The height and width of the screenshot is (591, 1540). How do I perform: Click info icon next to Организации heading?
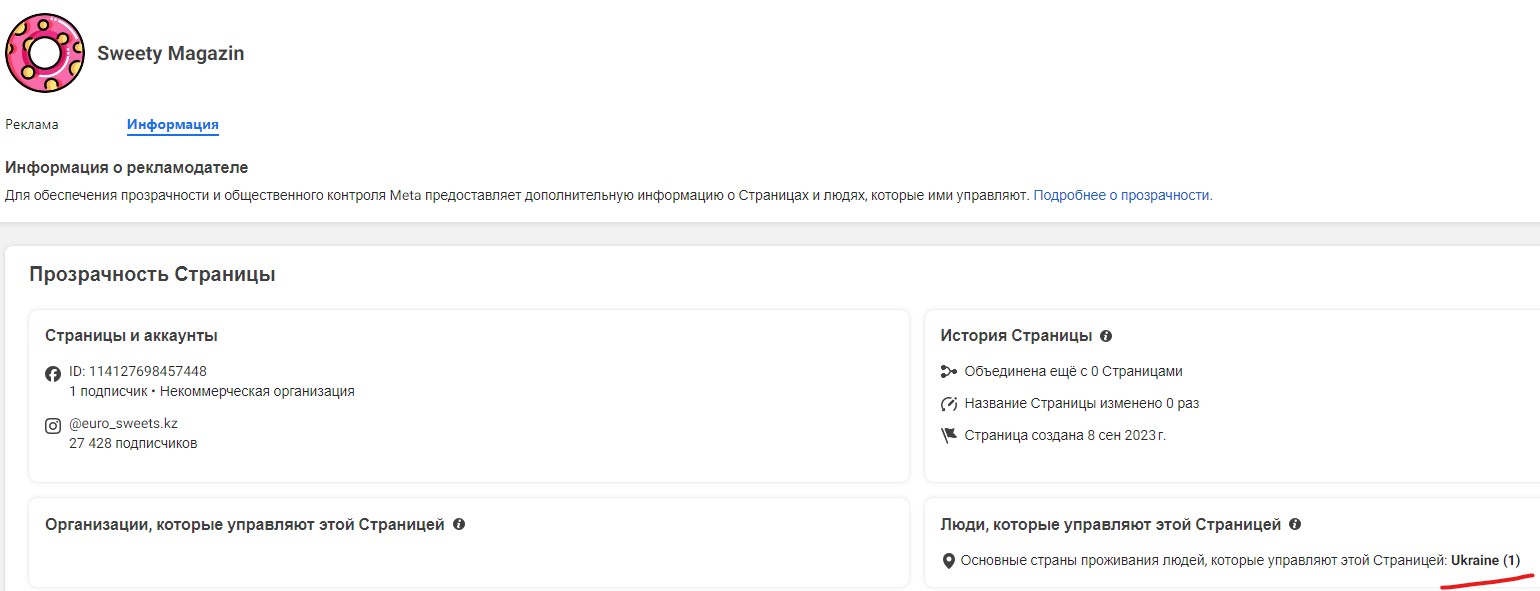coord(459,524)
